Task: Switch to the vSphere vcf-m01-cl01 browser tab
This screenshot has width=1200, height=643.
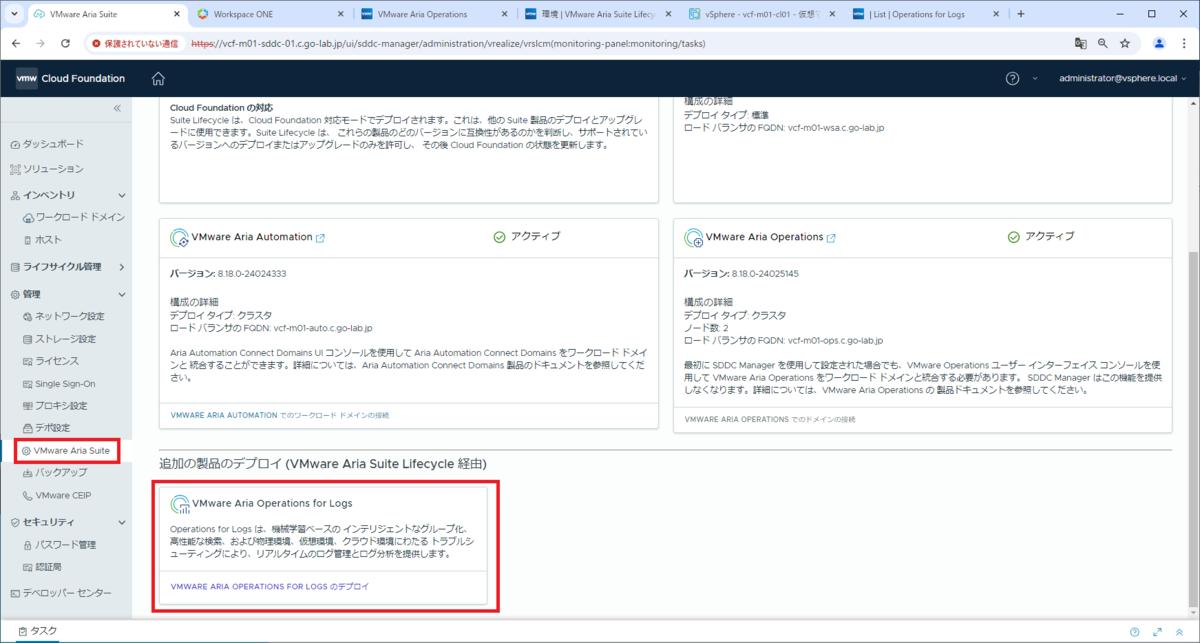Action: (761, 14)
